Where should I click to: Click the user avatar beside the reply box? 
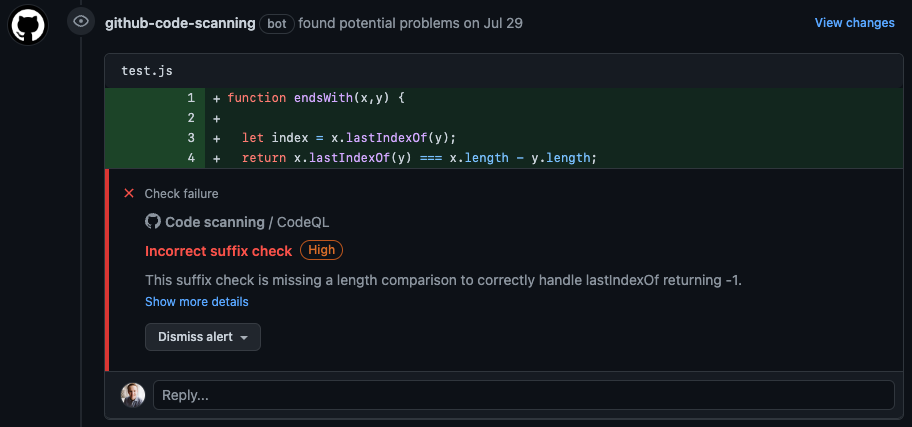pyautogui.click(x=133, y=394)
